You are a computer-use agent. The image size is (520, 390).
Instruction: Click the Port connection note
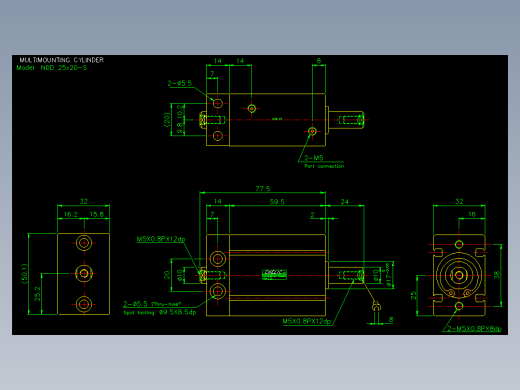coord(324,166)
